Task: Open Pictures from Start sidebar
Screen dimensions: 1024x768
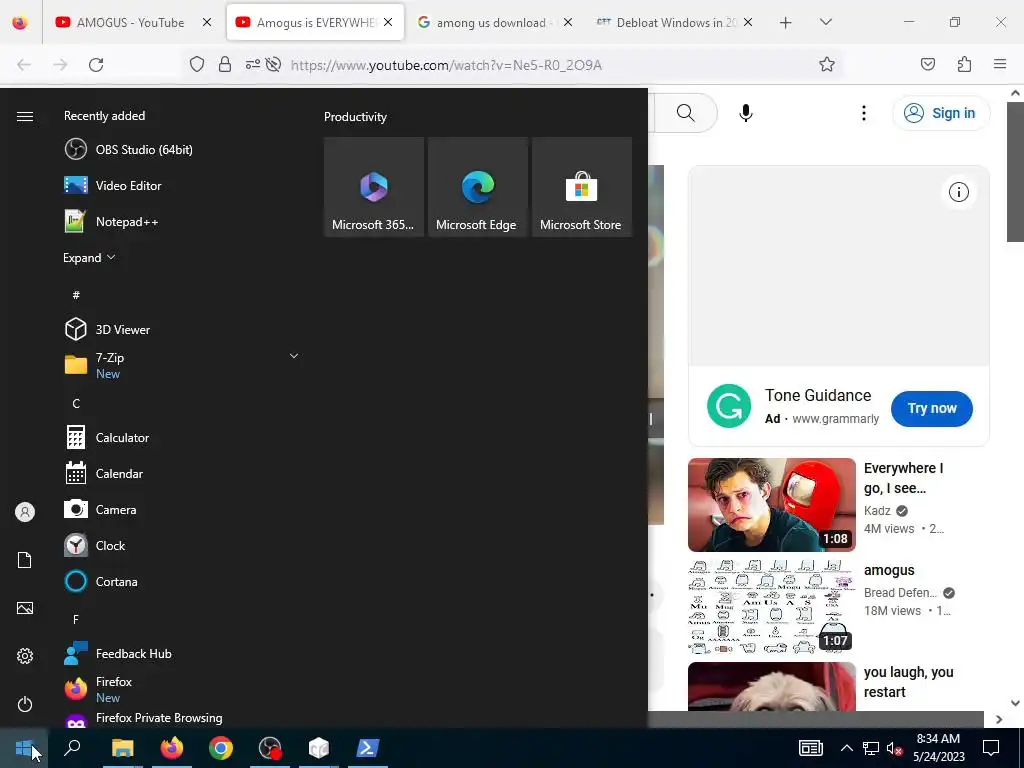Action: 25,608
